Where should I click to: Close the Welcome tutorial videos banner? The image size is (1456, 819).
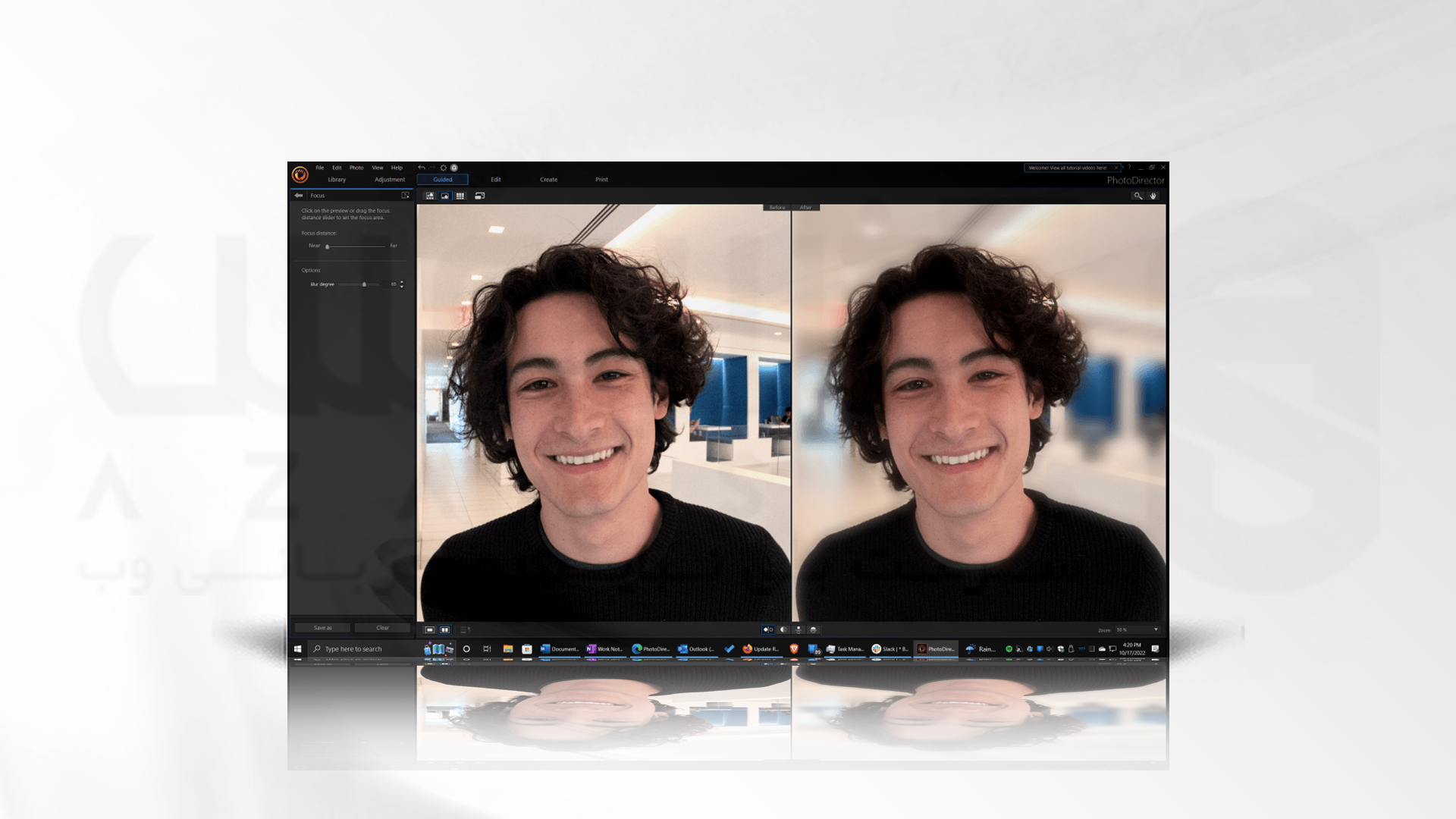[x=1116, y=168]
